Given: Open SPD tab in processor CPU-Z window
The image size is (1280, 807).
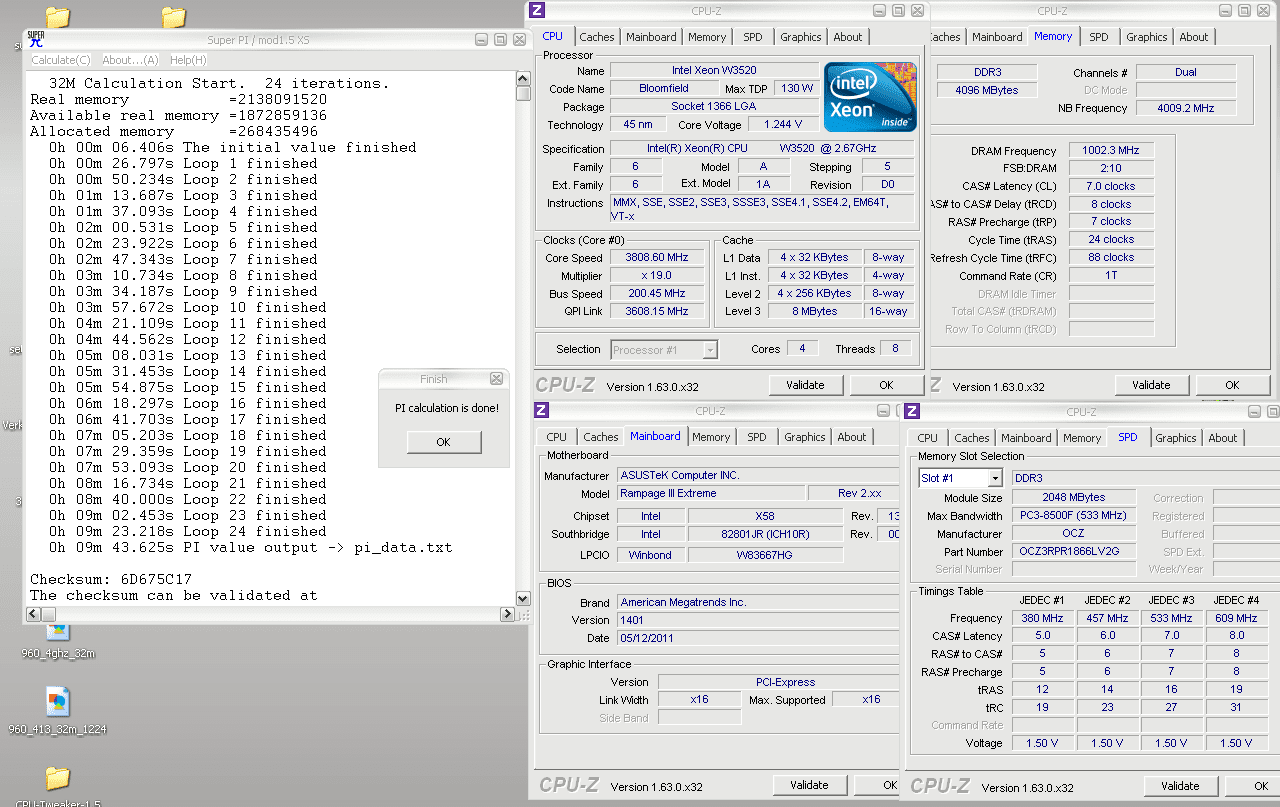Looking at the screenshot, I should pos(753,37).
